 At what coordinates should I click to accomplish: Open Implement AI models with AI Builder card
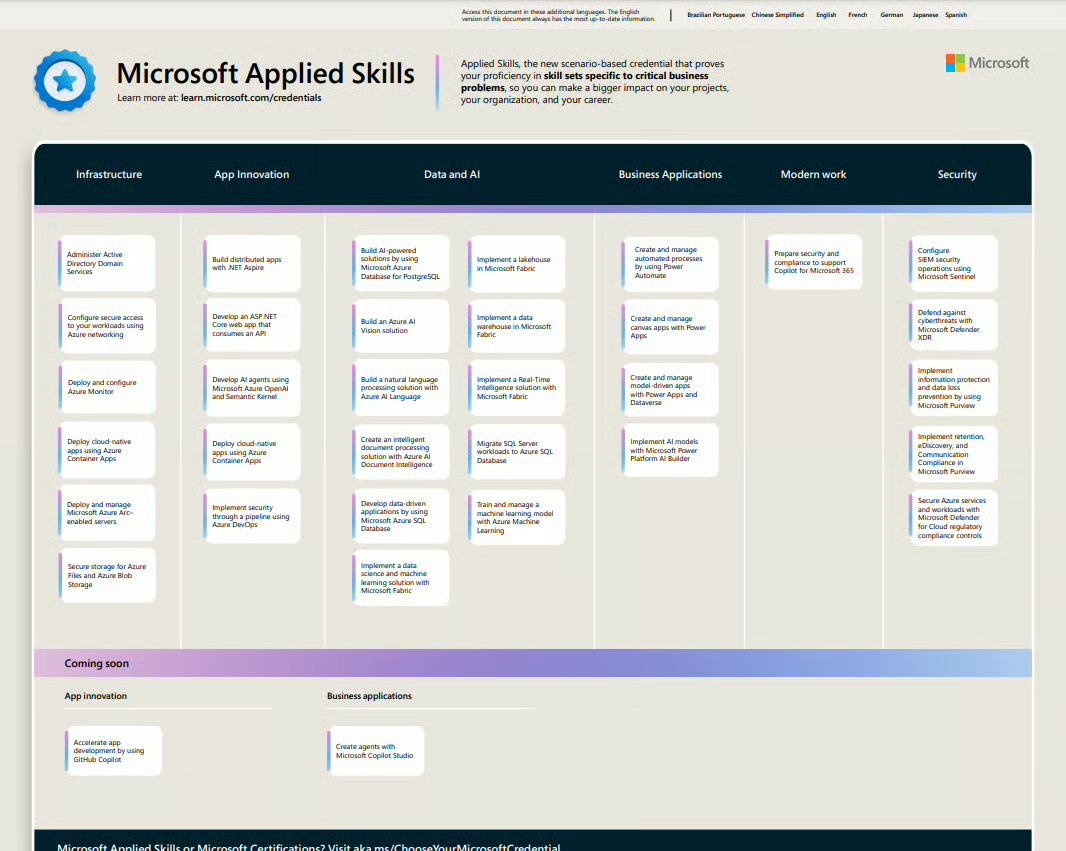(x=670, y=450)
